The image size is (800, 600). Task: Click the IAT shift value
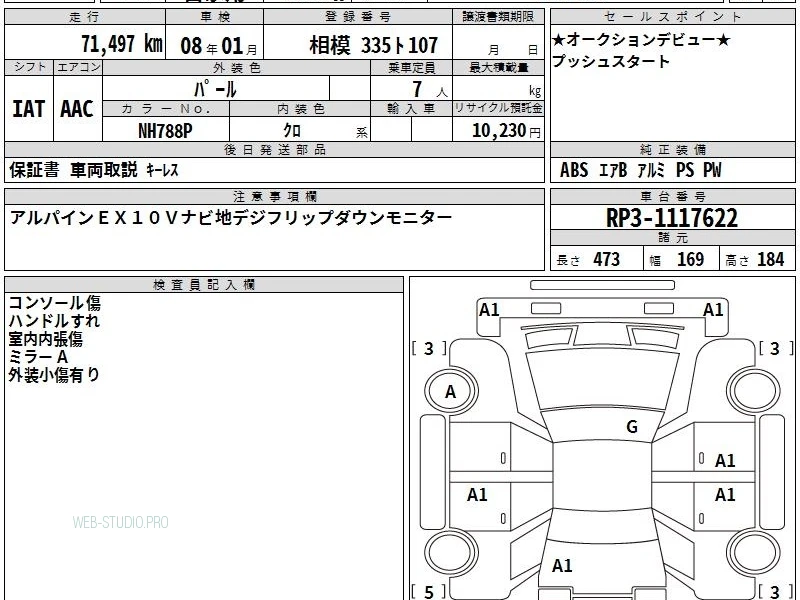point(29,109)
